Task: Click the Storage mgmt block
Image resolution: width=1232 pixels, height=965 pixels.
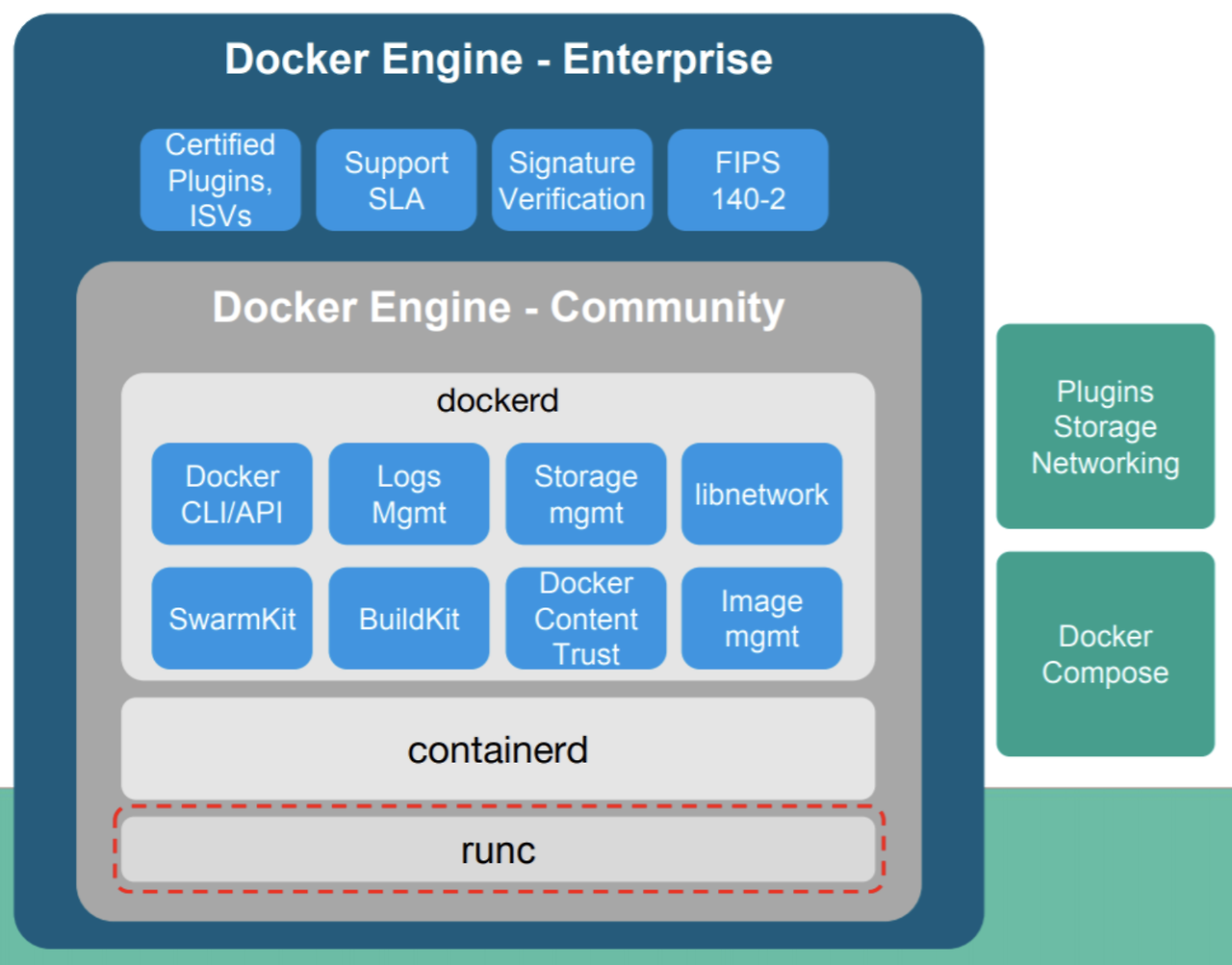Action: pos(586,494)
